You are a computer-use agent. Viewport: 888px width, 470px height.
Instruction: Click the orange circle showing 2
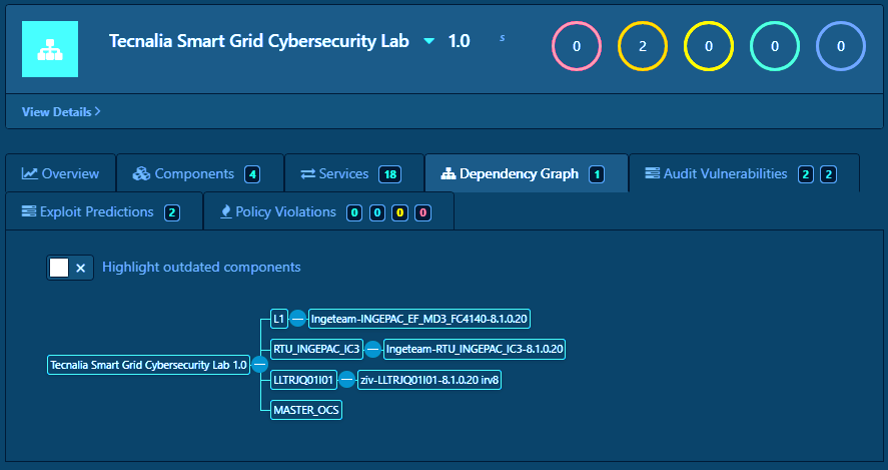pos(642,46)
